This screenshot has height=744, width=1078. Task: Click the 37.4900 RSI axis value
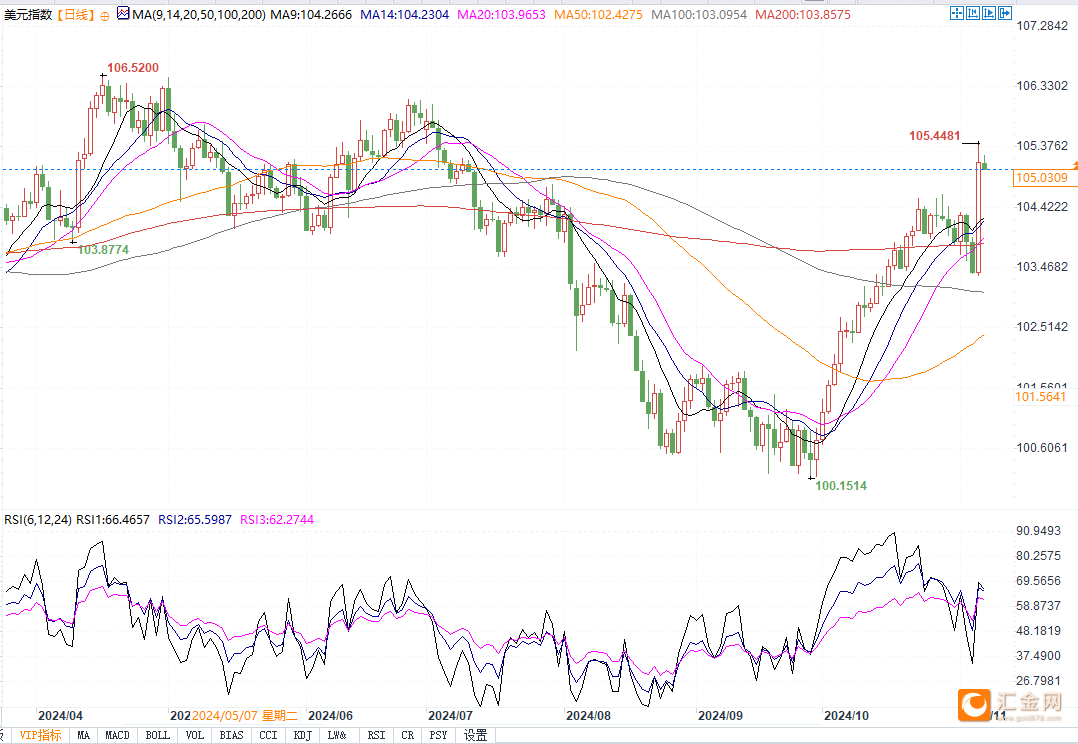(1038, 655)
